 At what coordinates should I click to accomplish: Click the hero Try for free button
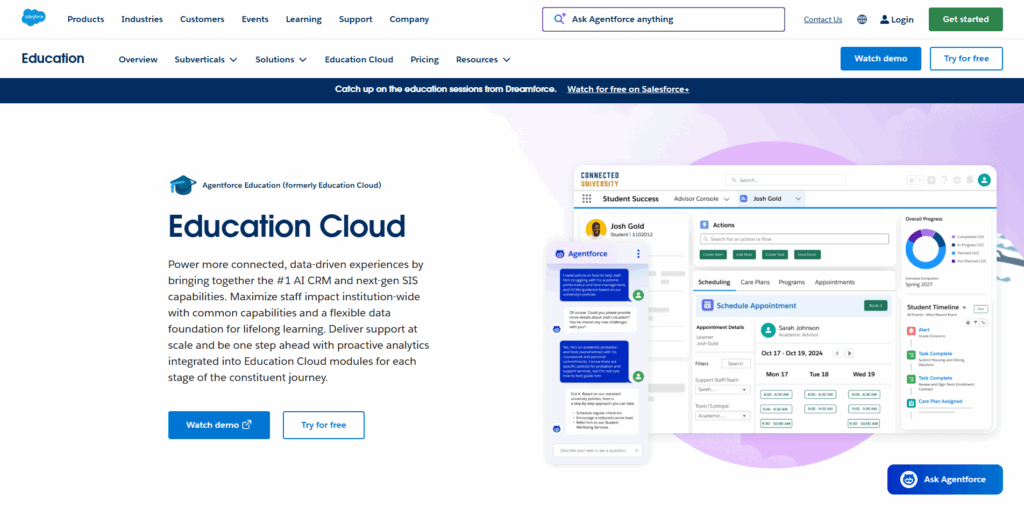[x=323, y=425]
